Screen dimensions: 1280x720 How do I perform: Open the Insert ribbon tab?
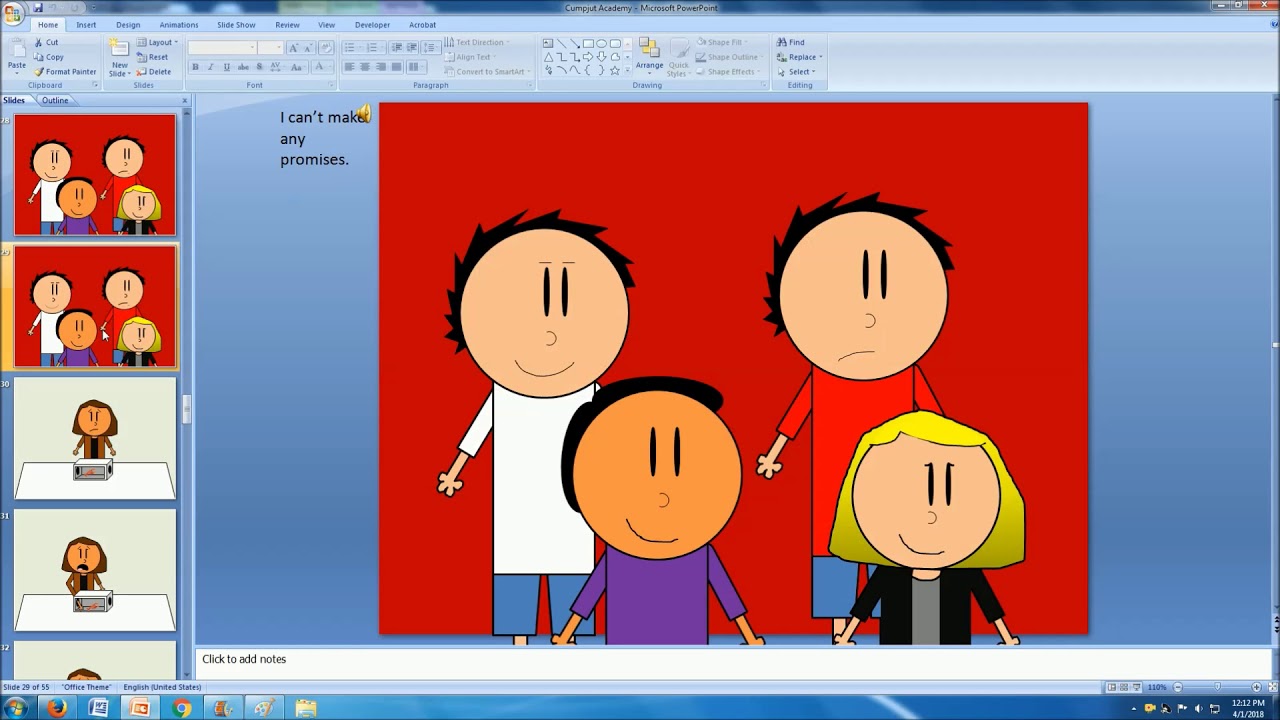86,24
